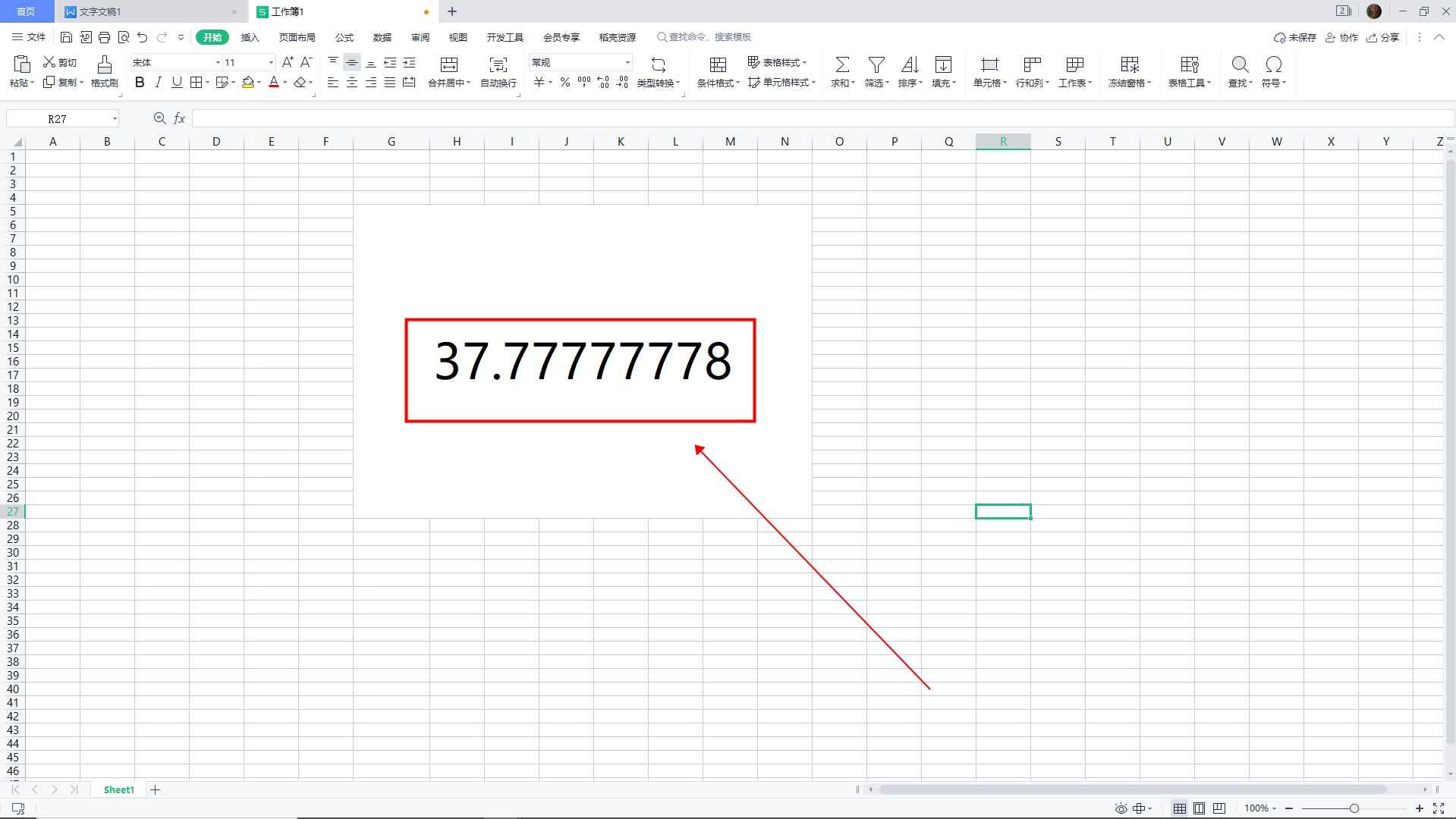This screenshot has height=819, width=1456.
Task: Click in the formula bar input field
Action: [x=819, y=119]
